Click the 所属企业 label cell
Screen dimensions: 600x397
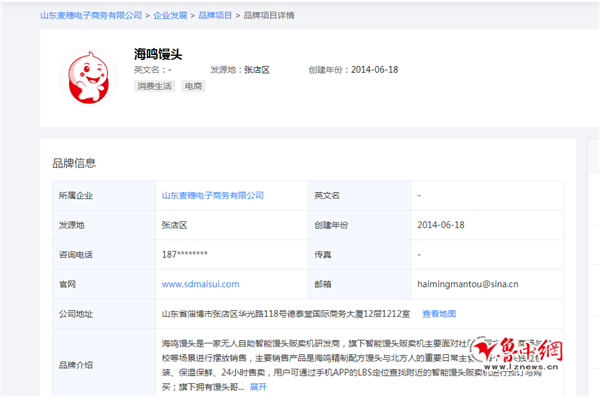(x=104, y=195)
